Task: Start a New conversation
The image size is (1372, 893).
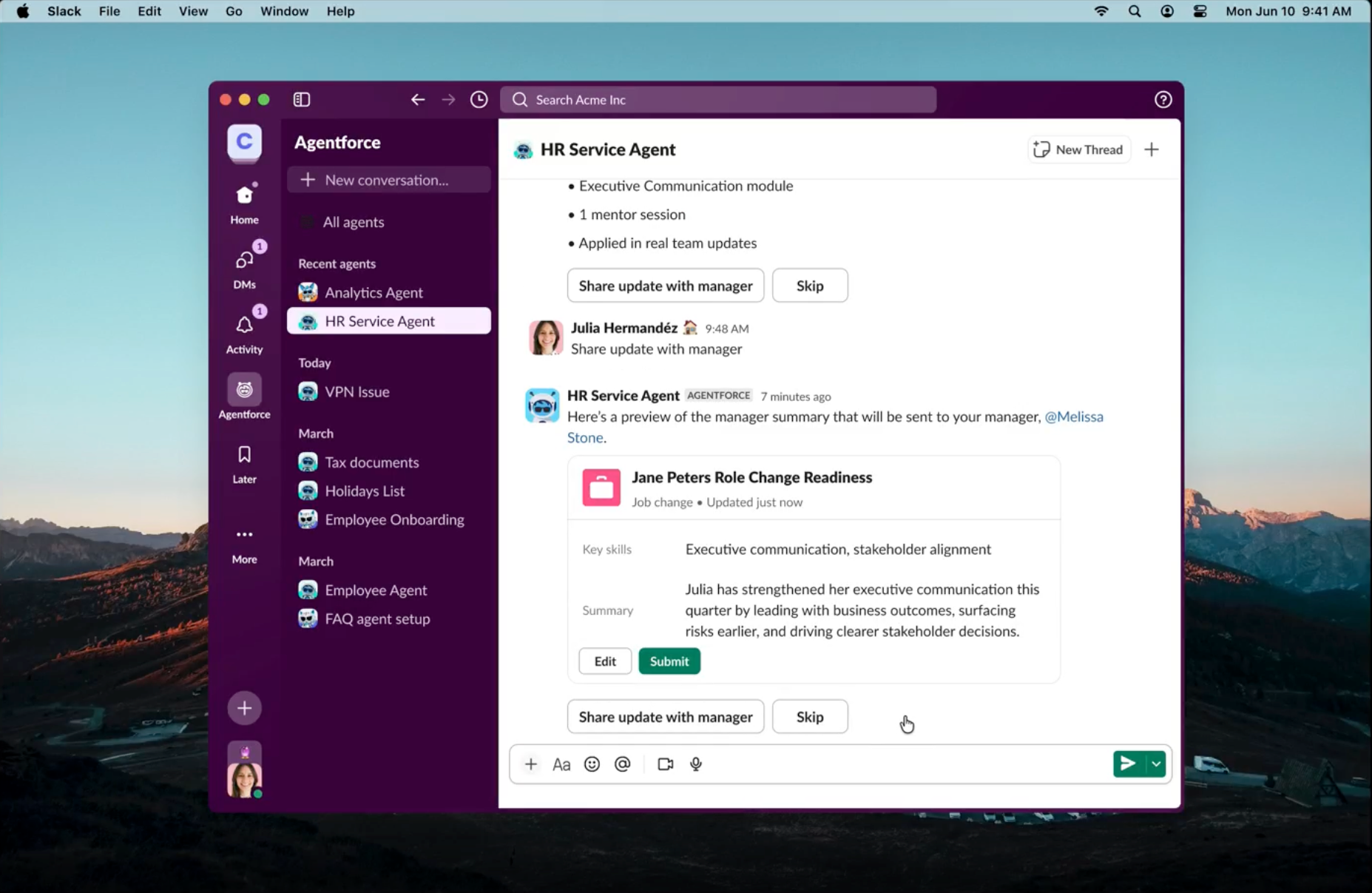Action: [x=388, y=180]
